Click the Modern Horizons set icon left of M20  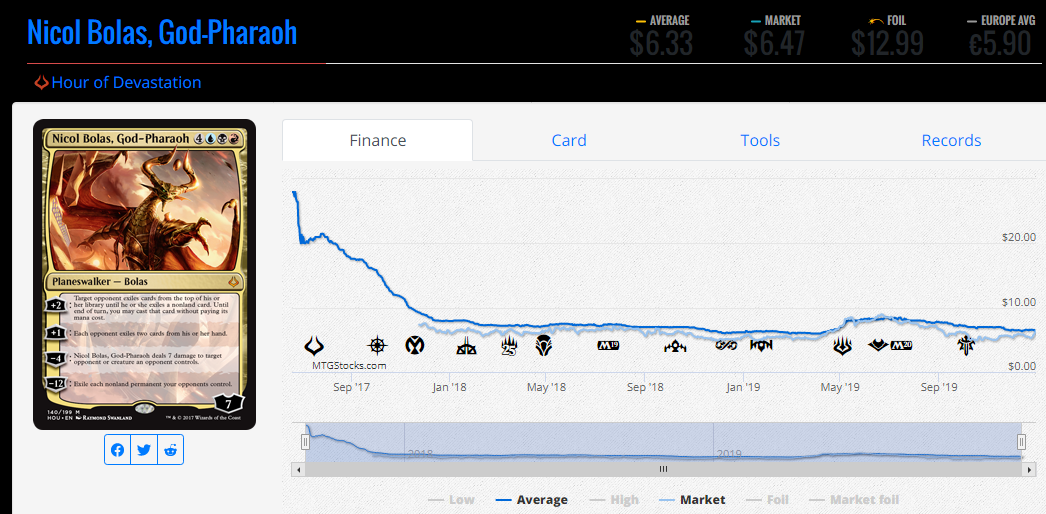point(877,345)
